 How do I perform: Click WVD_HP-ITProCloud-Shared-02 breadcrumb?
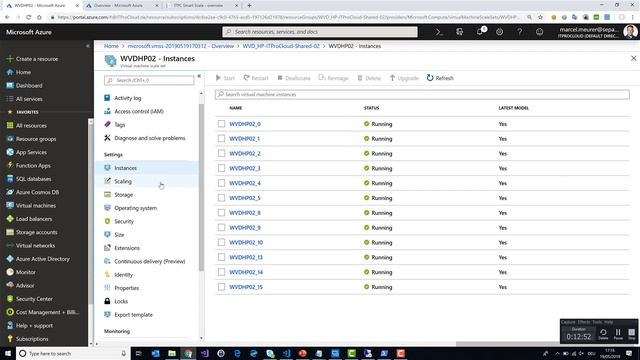[x=281, y=46]
